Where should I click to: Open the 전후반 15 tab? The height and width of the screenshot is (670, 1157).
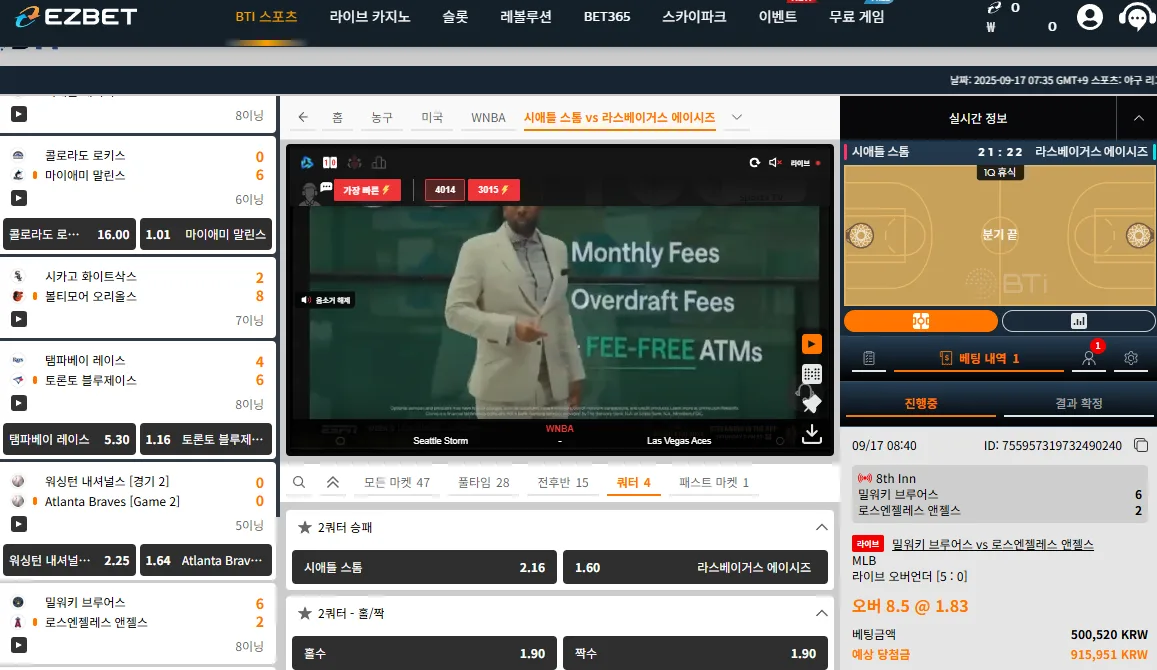tap(562, 482)
